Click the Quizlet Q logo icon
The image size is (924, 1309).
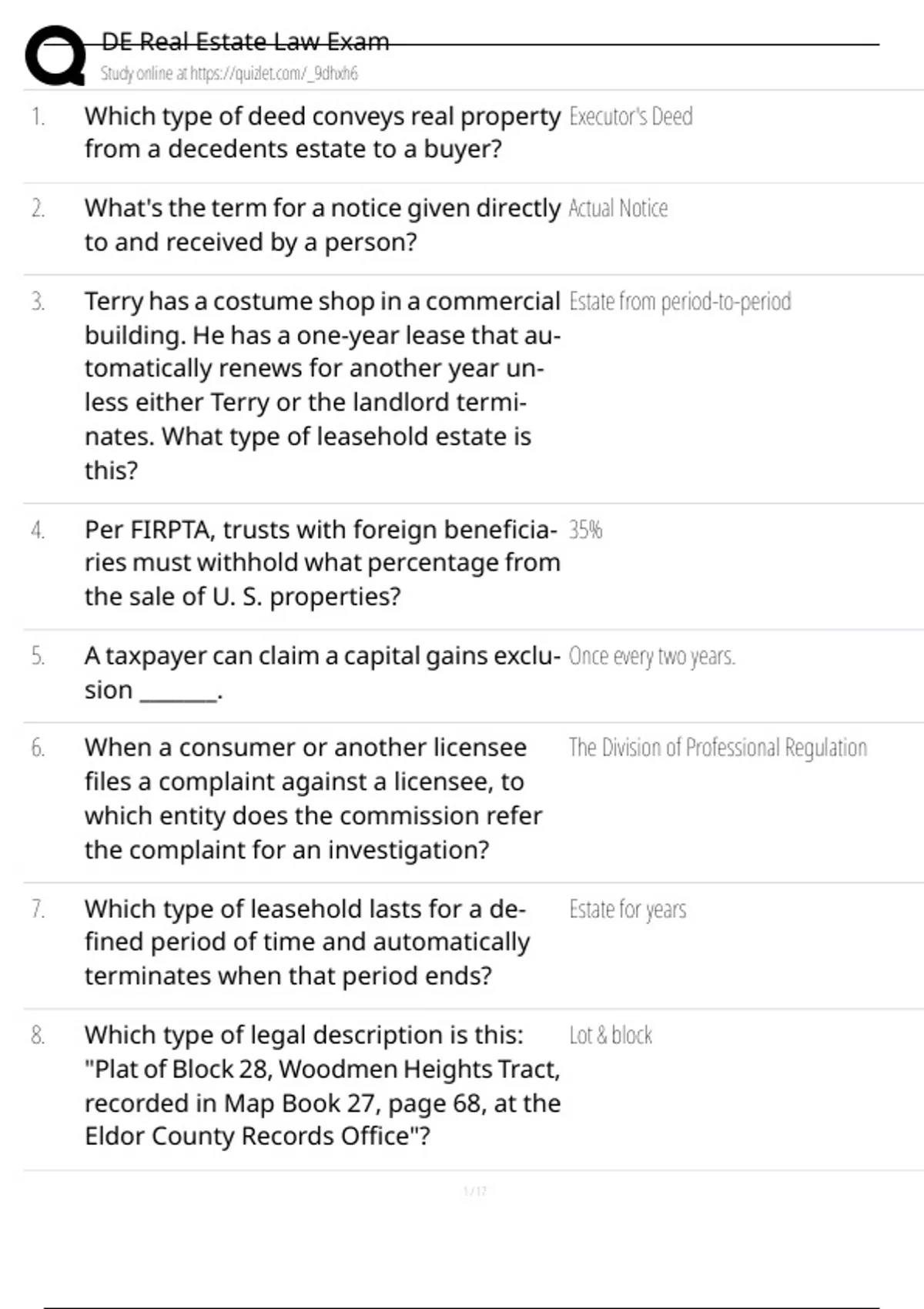click(x=55, y=55)
